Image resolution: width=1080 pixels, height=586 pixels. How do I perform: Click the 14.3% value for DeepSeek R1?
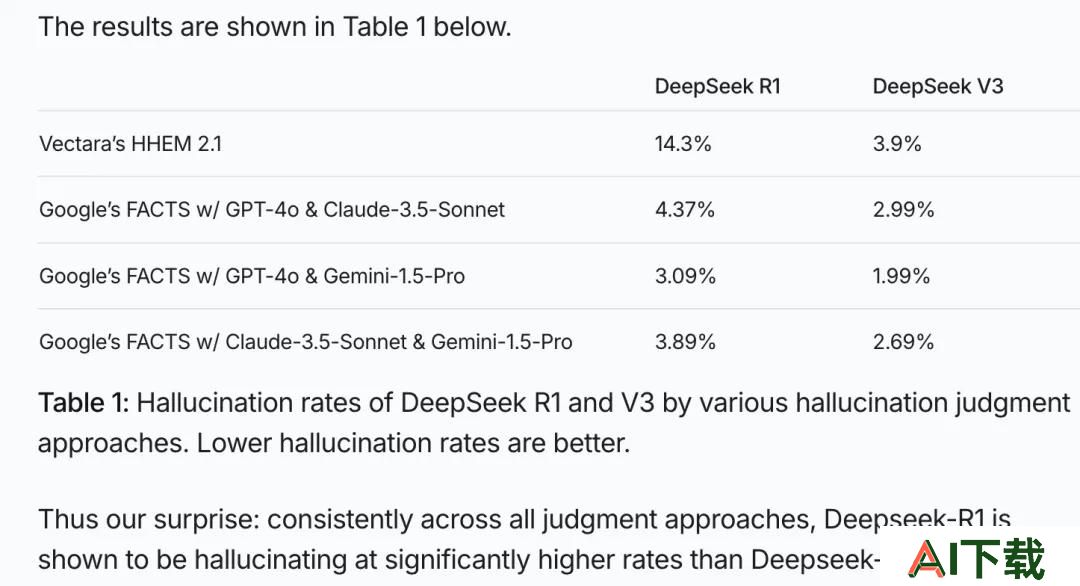click(683, 143)
